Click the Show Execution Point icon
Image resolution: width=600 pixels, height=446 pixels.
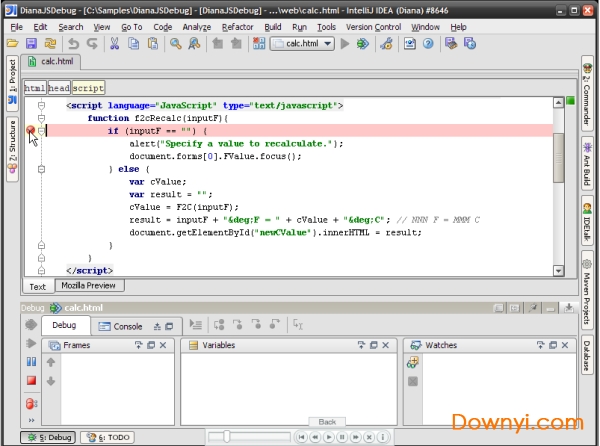[196, 325]
